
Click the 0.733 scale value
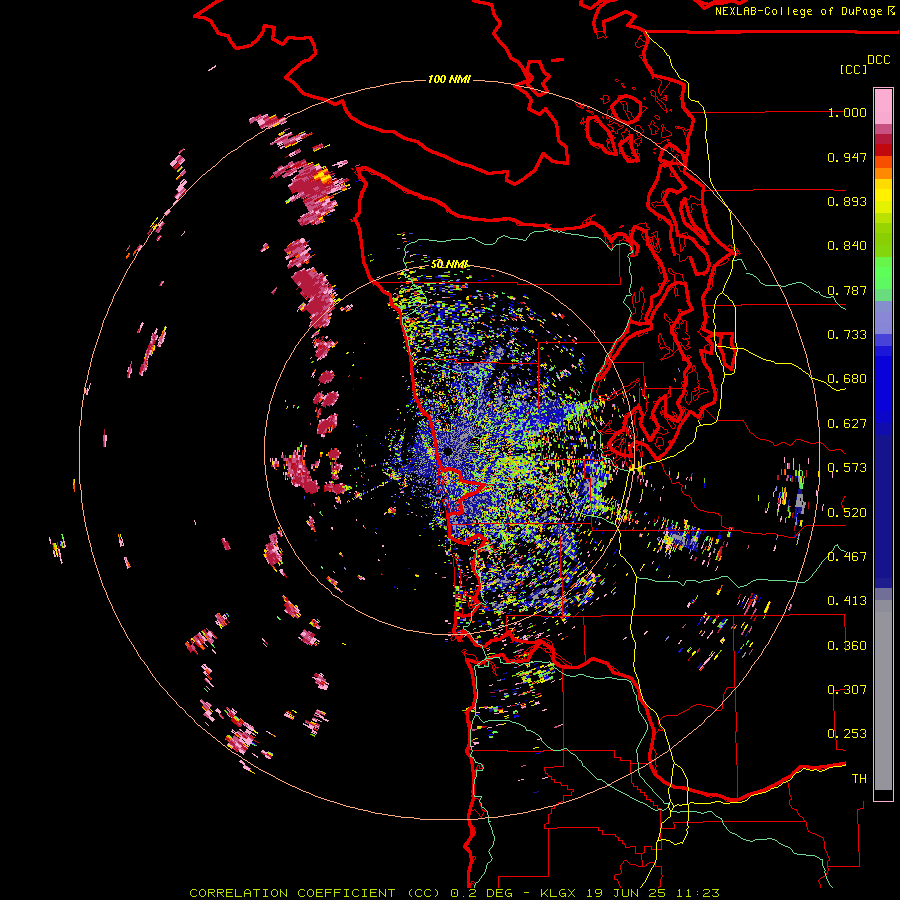pyautogui.click(x=847, y=335)
